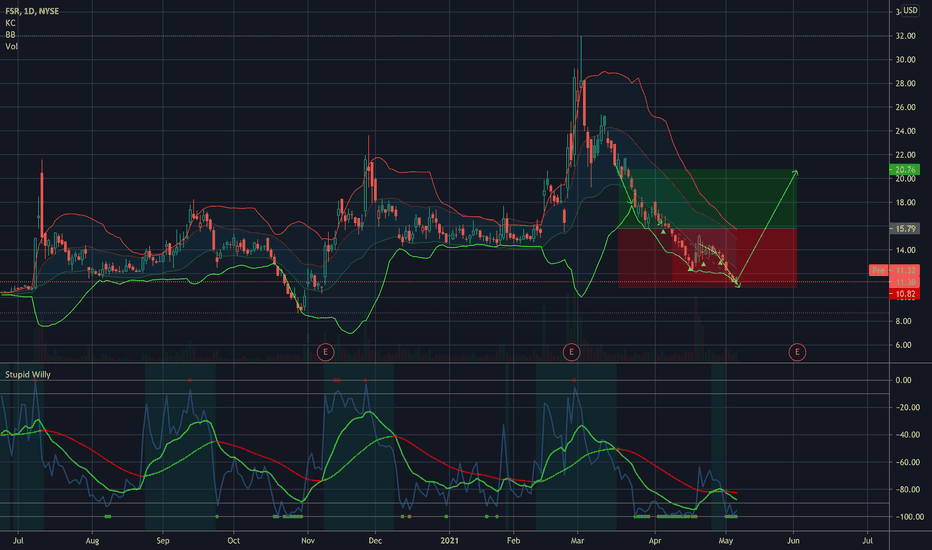Image resolution: width=932 pixels, height=550 pixels.
Task: Click the Aug label on time axis
Action: click(x=92, y=540)
